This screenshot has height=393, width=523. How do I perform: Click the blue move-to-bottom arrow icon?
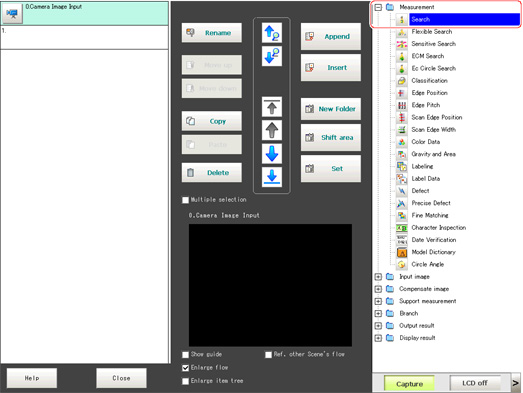(272, 177)
